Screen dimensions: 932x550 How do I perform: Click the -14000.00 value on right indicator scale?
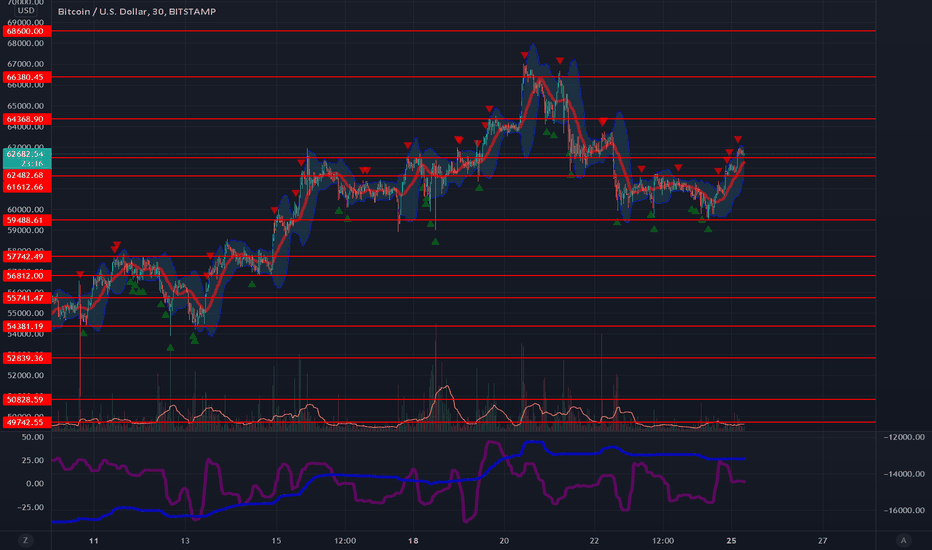point(904,474)
